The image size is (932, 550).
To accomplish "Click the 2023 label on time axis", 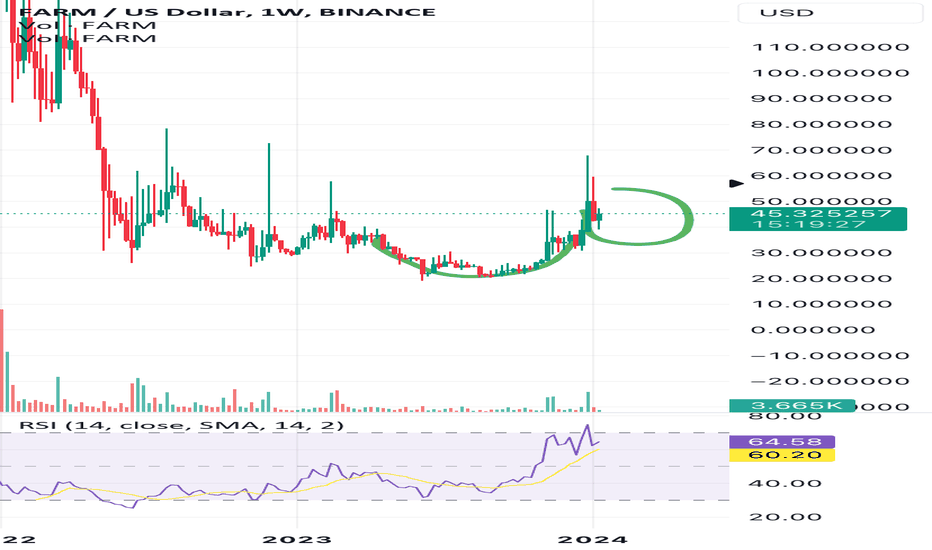I will coord(297,539).
